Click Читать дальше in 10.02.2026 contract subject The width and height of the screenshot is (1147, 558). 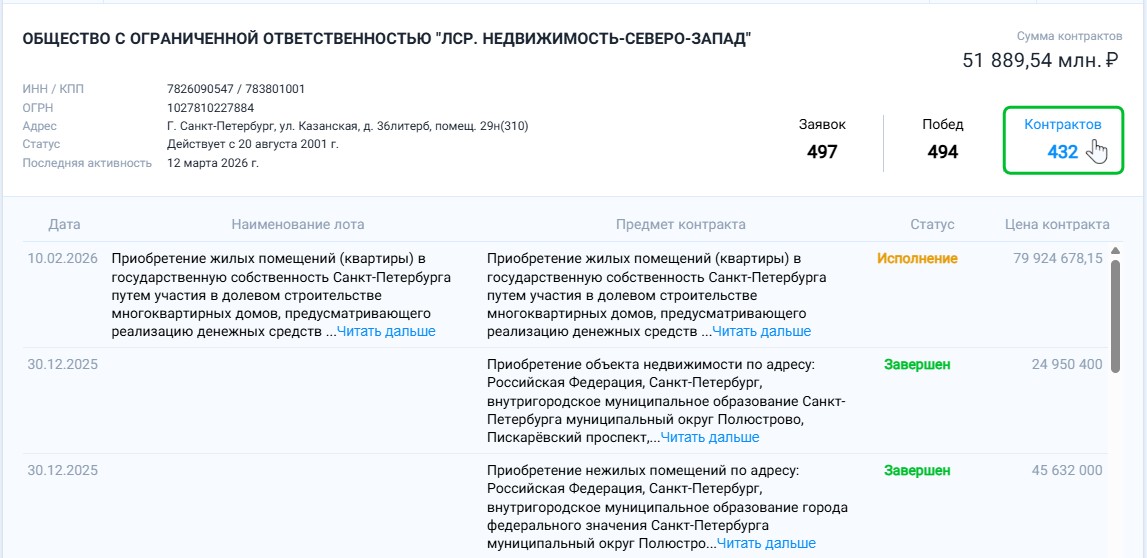click(x=761, y=331)
